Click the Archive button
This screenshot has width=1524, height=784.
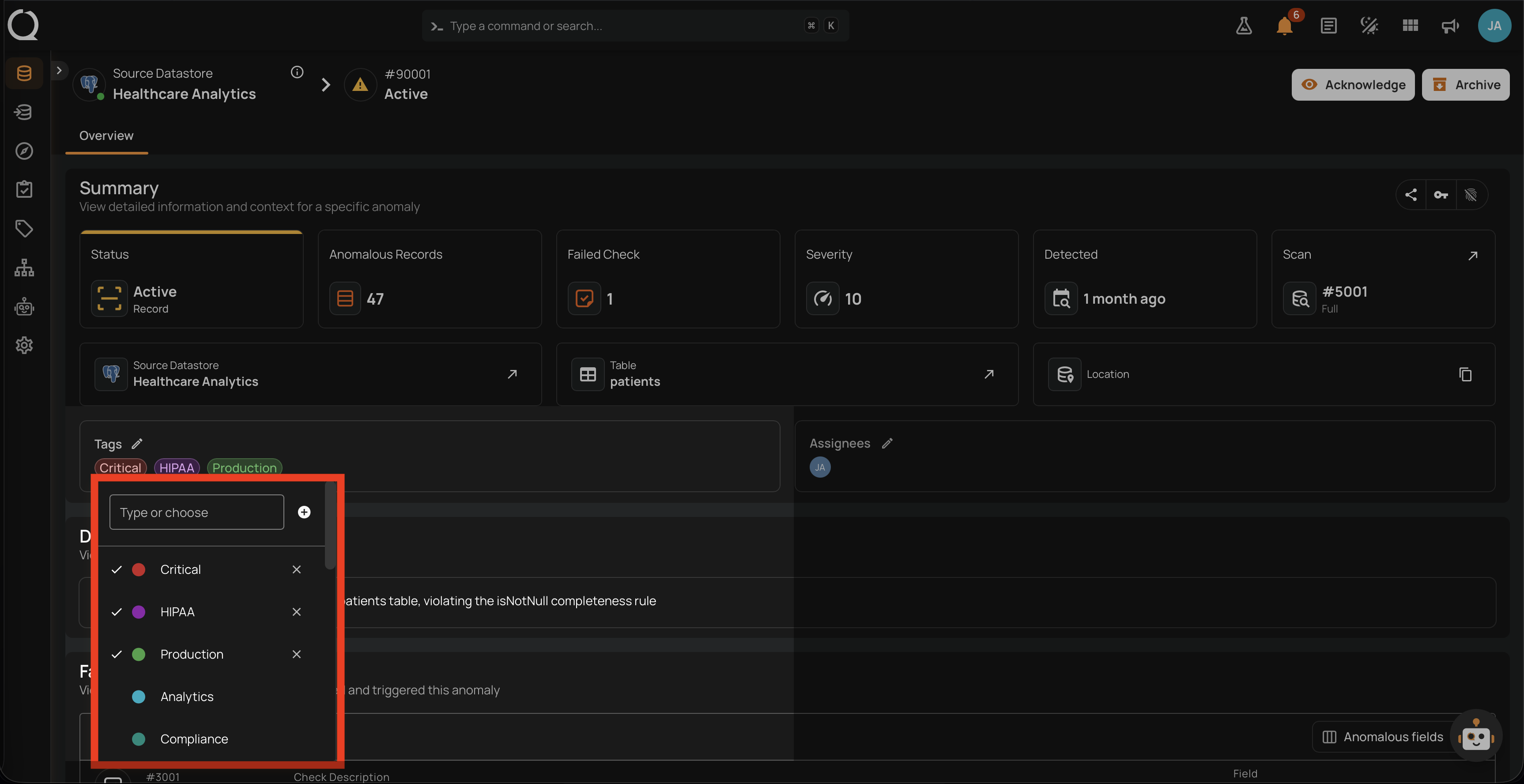tap(1465, 85)
